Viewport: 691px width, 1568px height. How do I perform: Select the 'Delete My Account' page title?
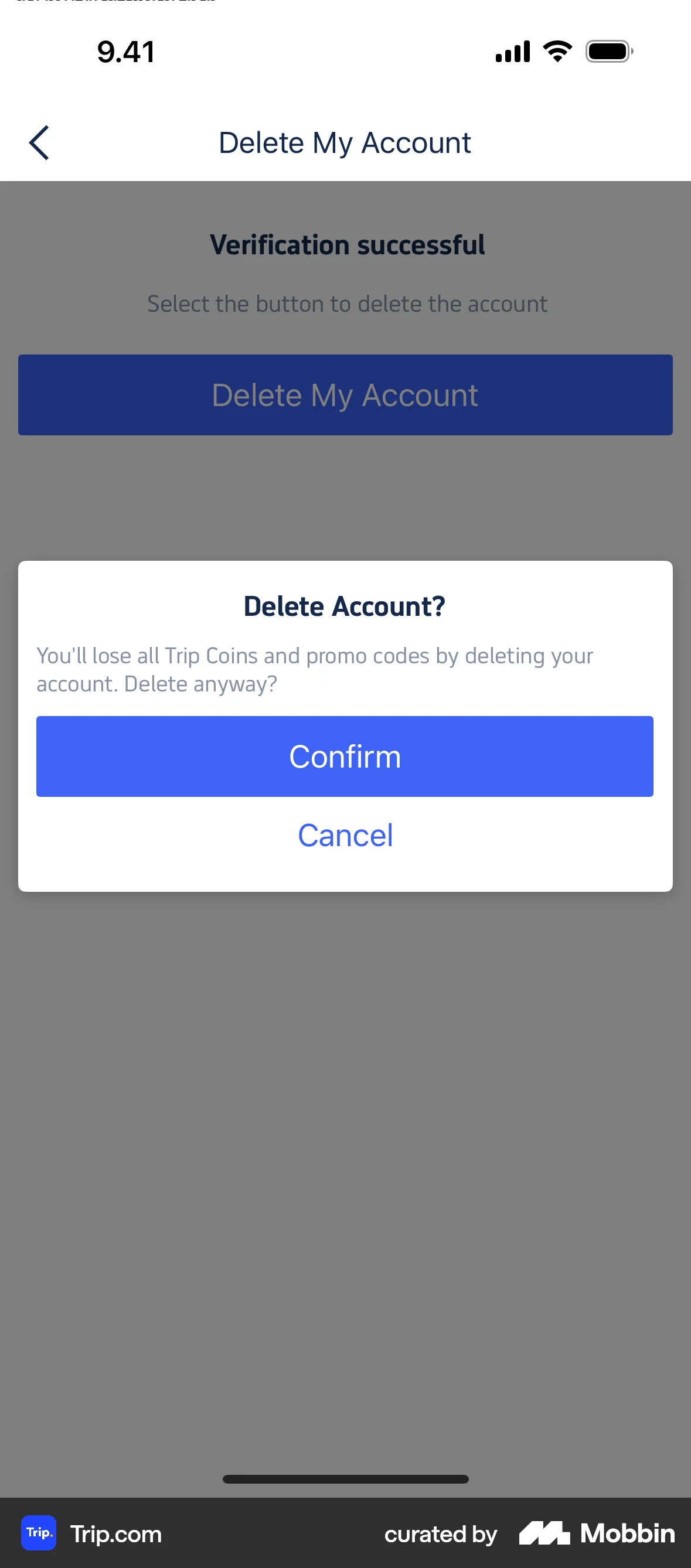[x=345, y=142]
